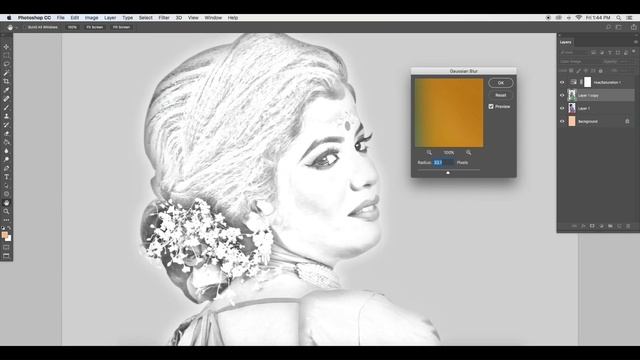This screenshot has height=360, width=640.
Task: Select the Lasso tool
Action: coord(6,64)
